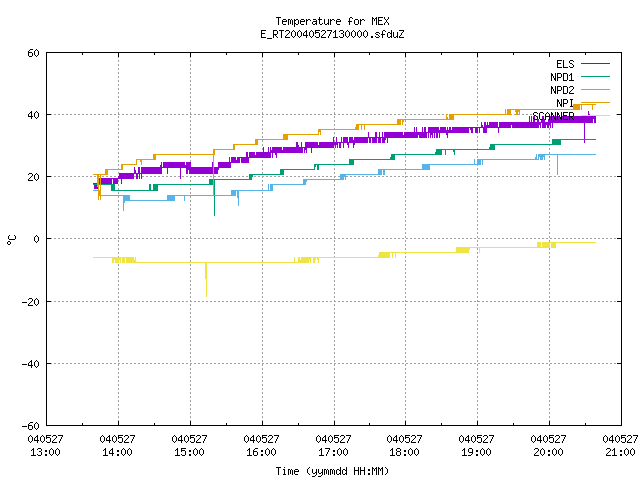Click the x-axis tick label 19:00
640x480 pixels.
click(476, 452)
